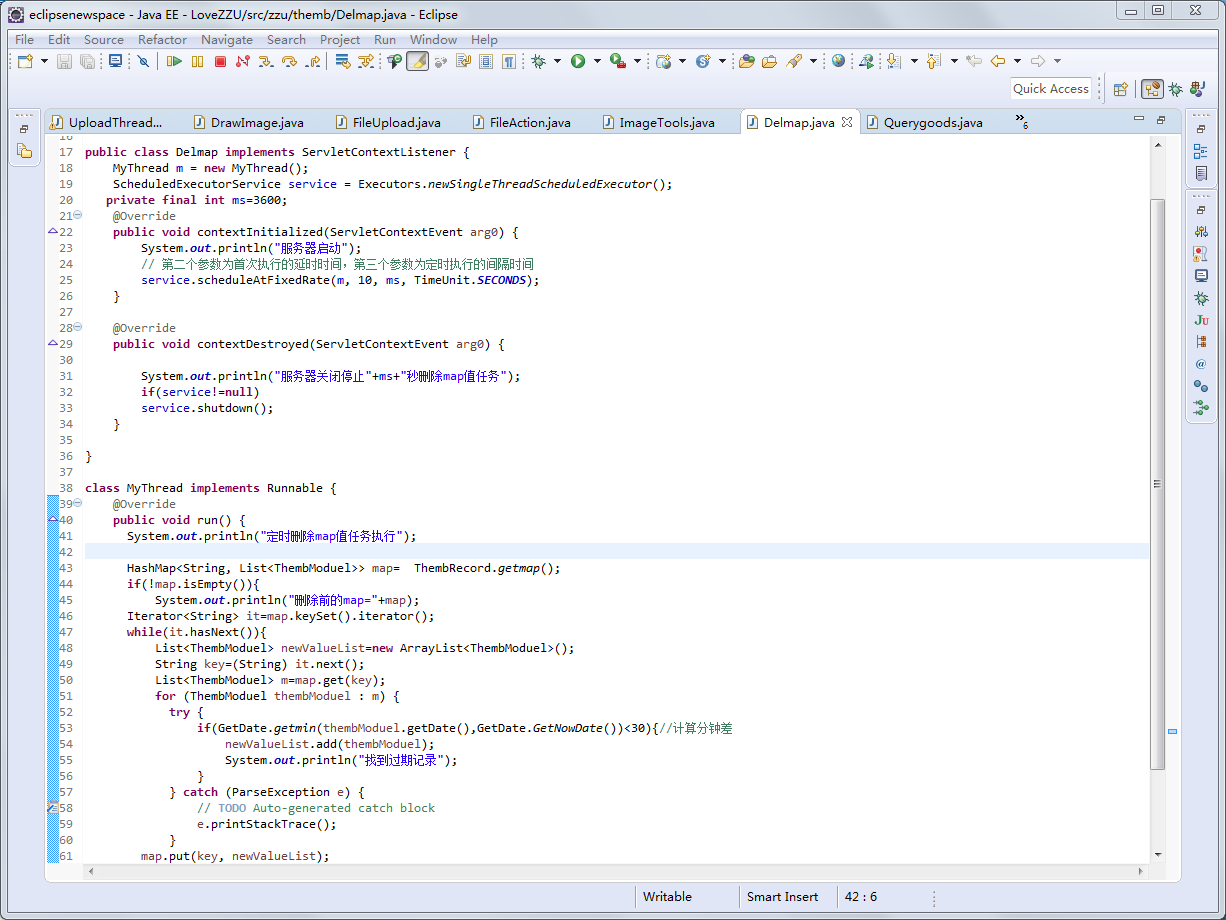Open the New wizard dropdown arrow
The image size is (1226, 920).
[x=45, y=62]
